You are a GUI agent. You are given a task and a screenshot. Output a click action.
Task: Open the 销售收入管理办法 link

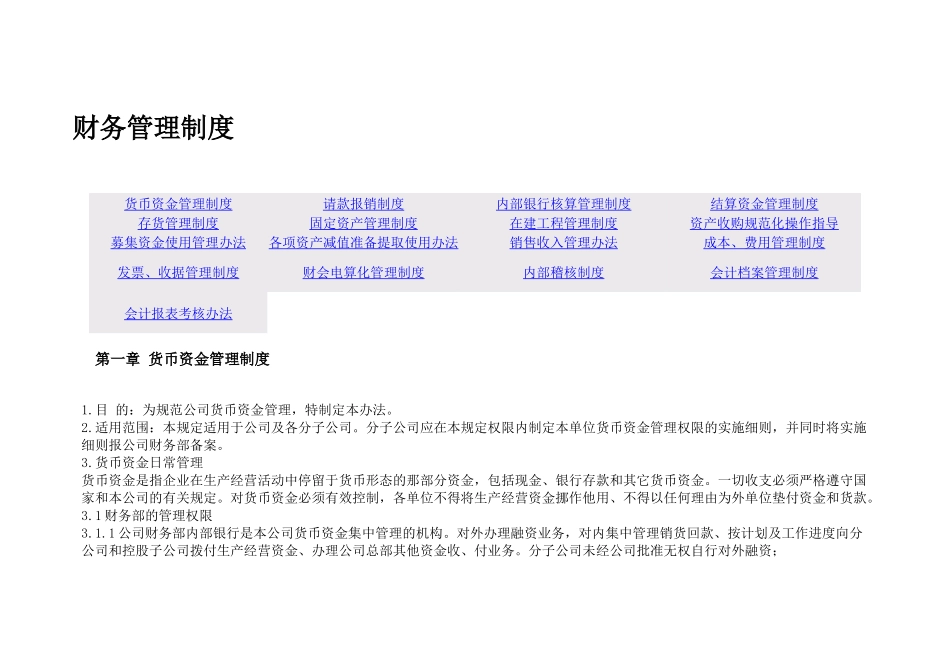pyautogui.click(x=563, y=243)
